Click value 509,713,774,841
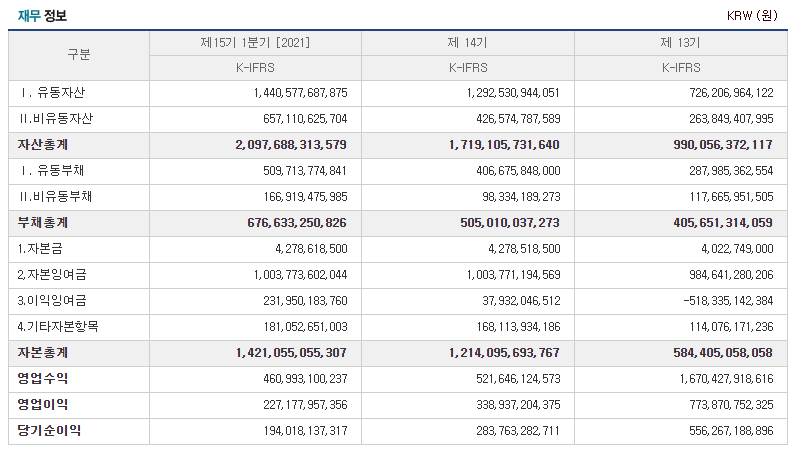The width and height of the screenshot is (792, 449). coord(305,171)
